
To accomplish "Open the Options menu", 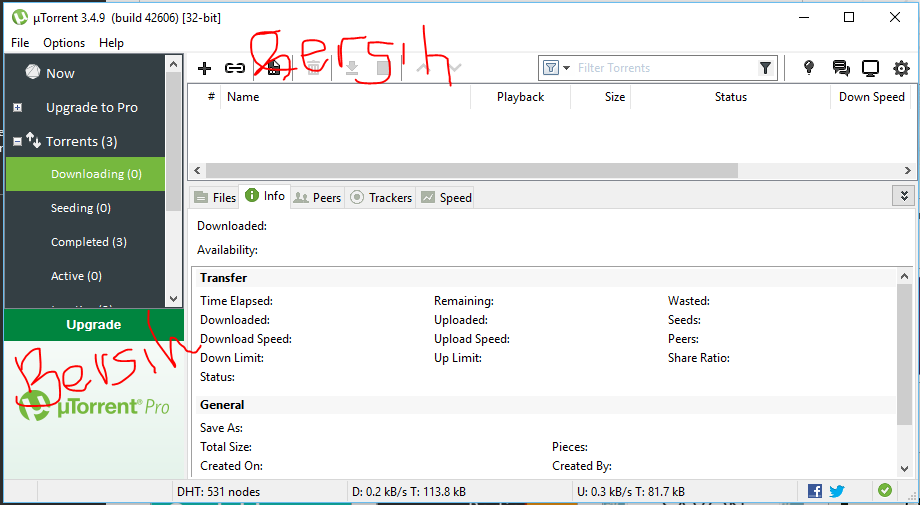I will (x=64, y=43).
